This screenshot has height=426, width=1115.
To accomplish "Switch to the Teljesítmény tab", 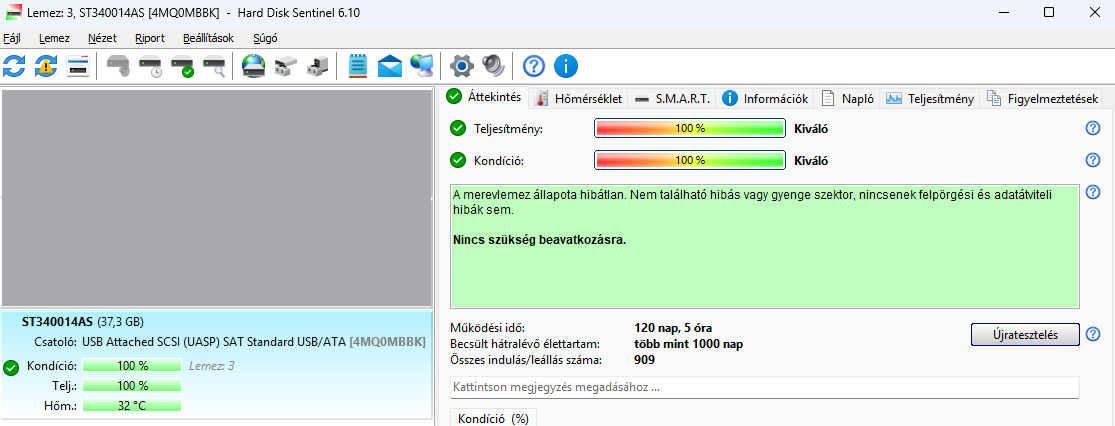I will [x=930, y=99].
